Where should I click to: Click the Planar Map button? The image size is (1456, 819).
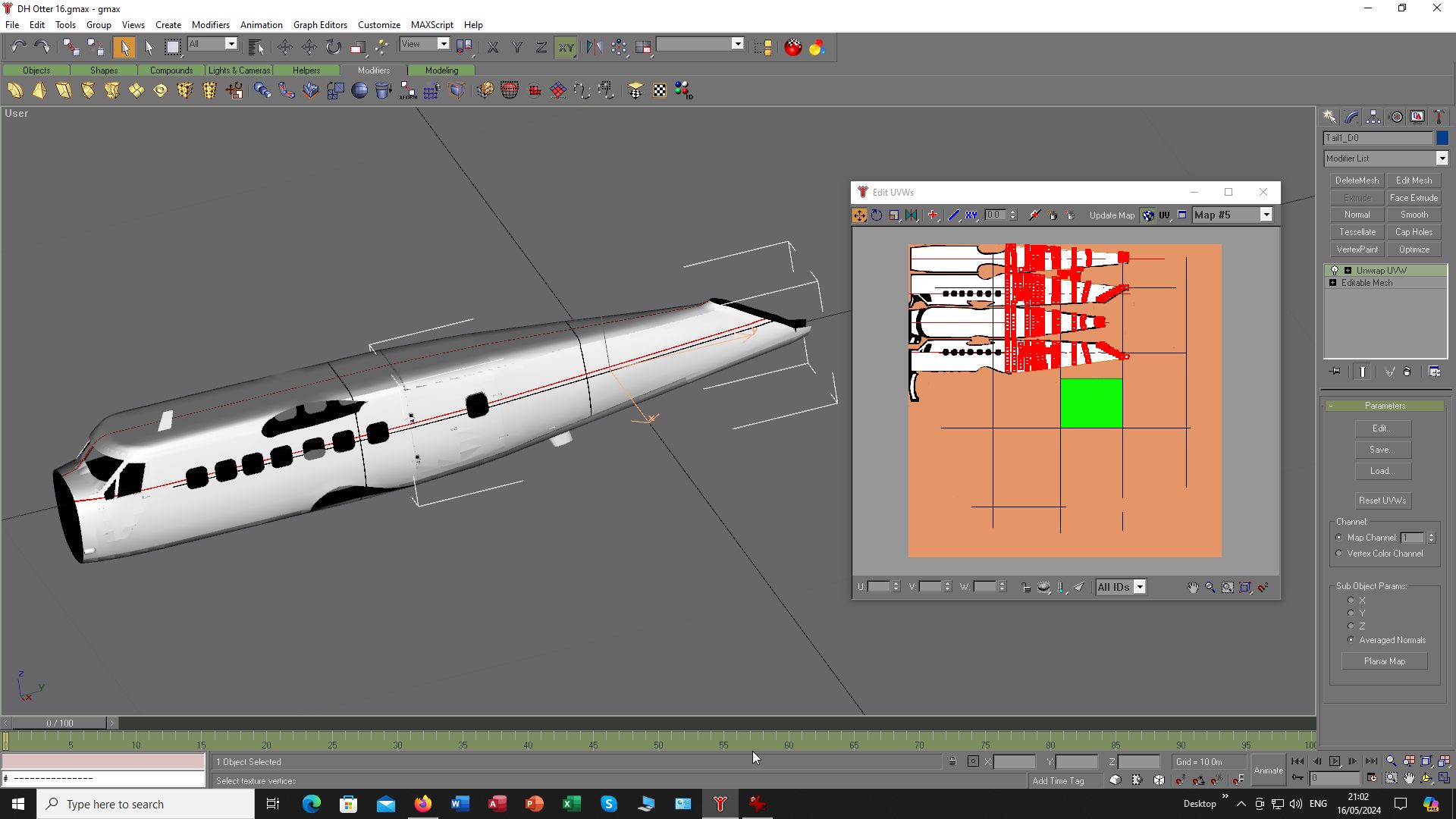pyautogui.click(x=1384, y=661)
